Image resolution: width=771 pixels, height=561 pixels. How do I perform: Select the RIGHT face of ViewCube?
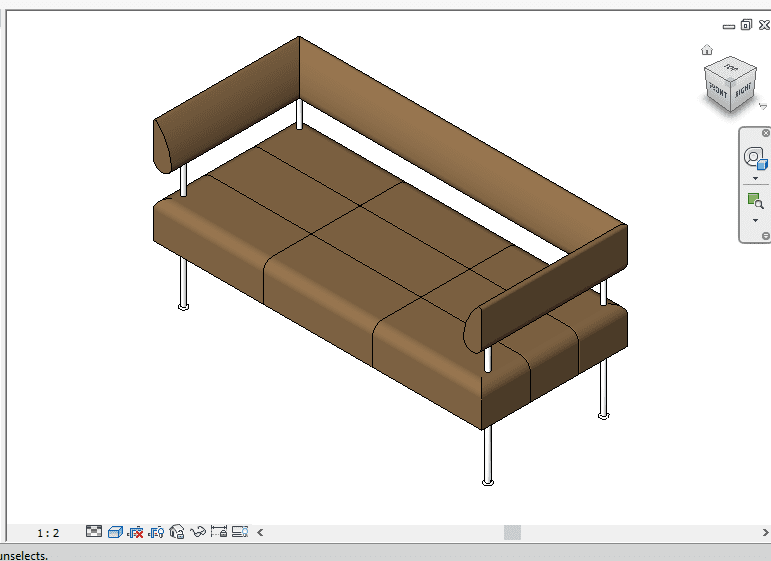click(744, 92)
